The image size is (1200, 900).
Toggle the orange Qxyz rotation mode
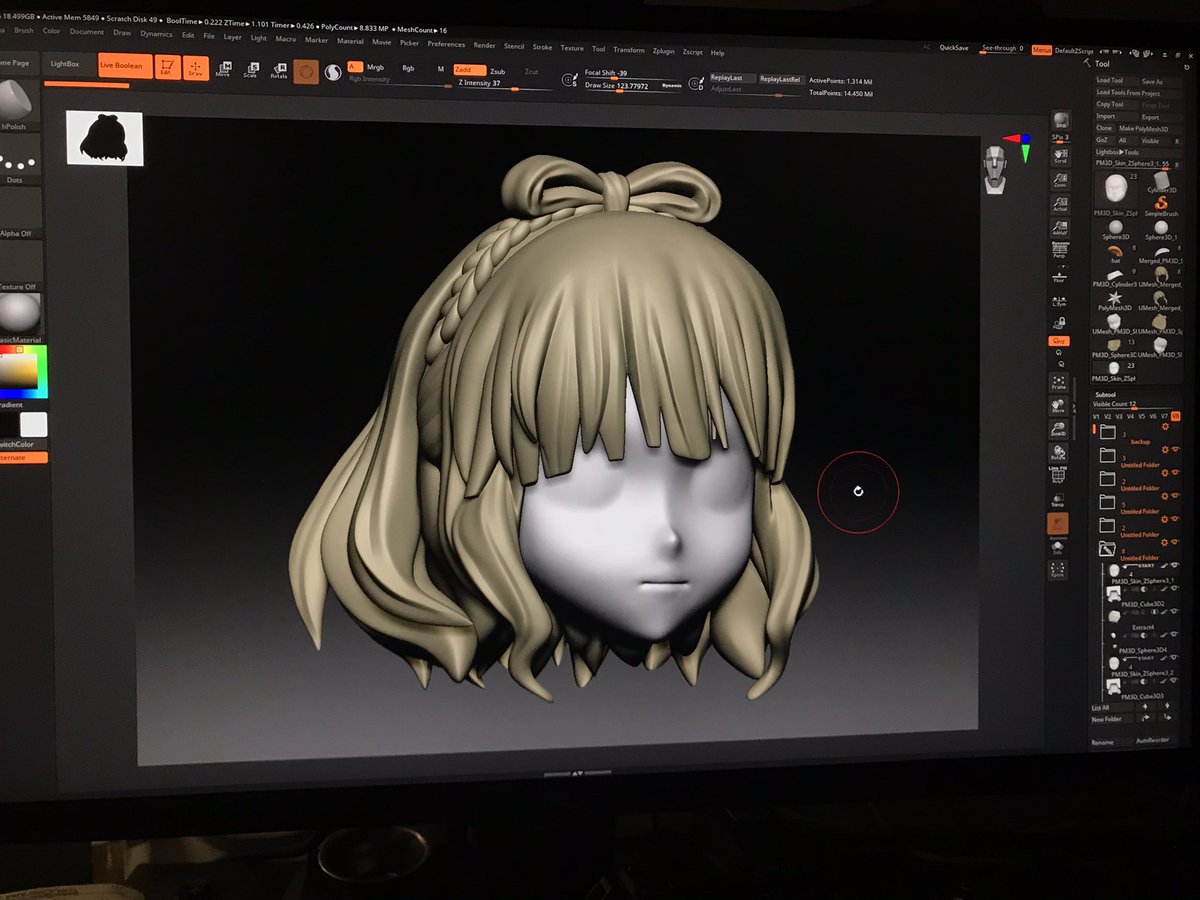pos(1058,342)
